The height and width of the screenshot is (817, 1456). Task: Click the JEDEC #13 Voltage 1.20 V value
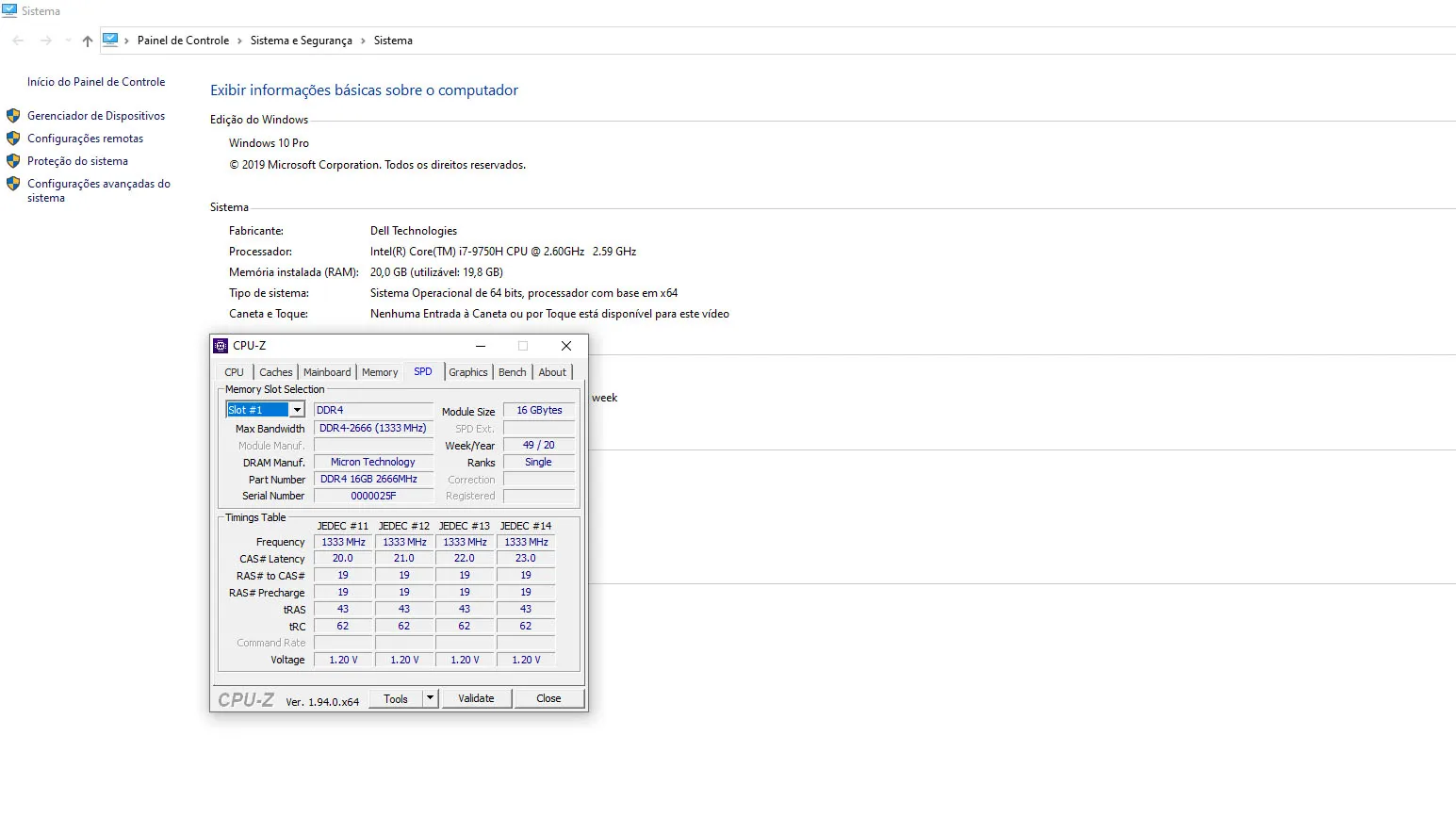click(465, 660)
